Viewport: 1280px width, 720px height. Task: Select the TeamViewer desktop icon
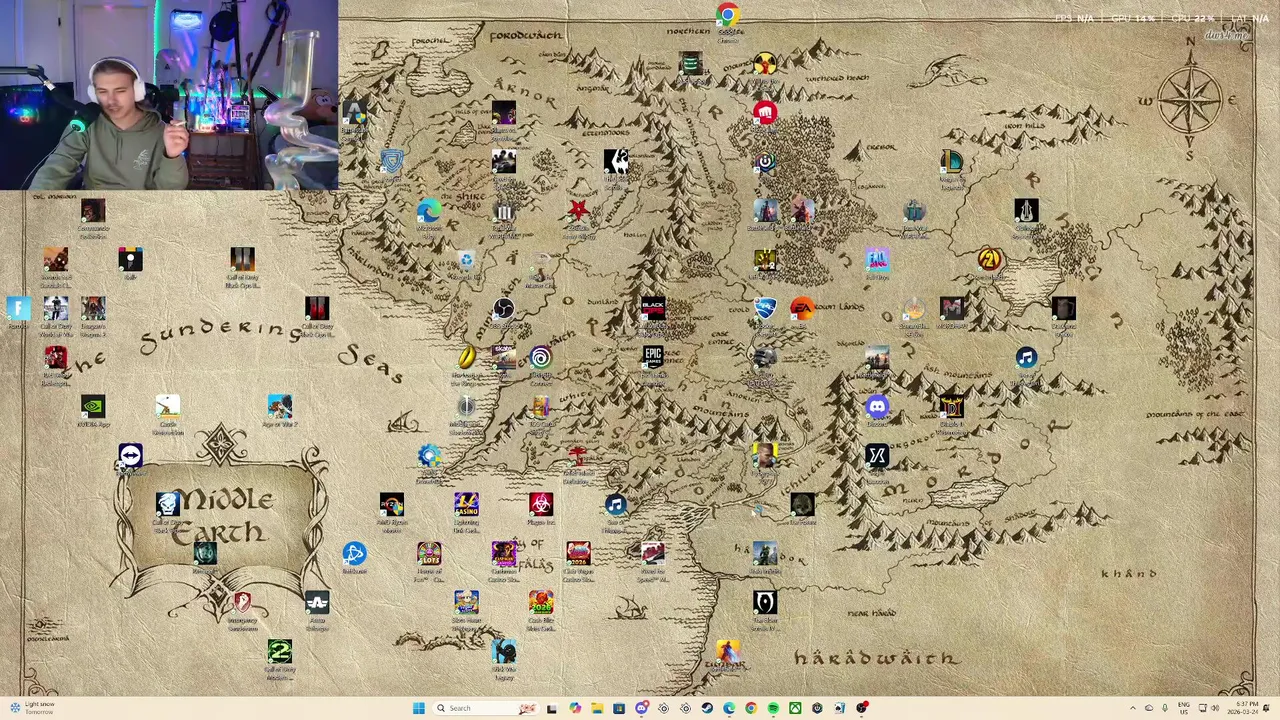(x=130, y=456)
